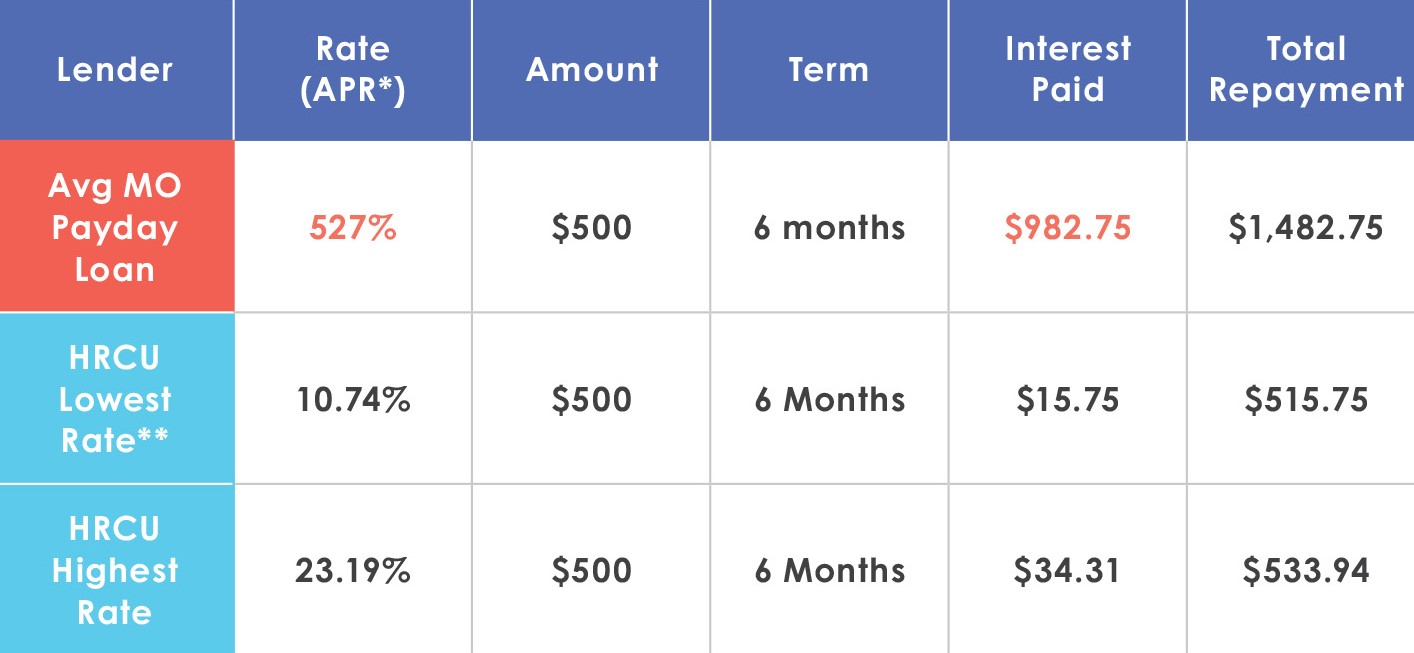Select the $34.31 interest paid cell
The width and height of the screenshot is (1414, 653).
tap(1068, 570)
